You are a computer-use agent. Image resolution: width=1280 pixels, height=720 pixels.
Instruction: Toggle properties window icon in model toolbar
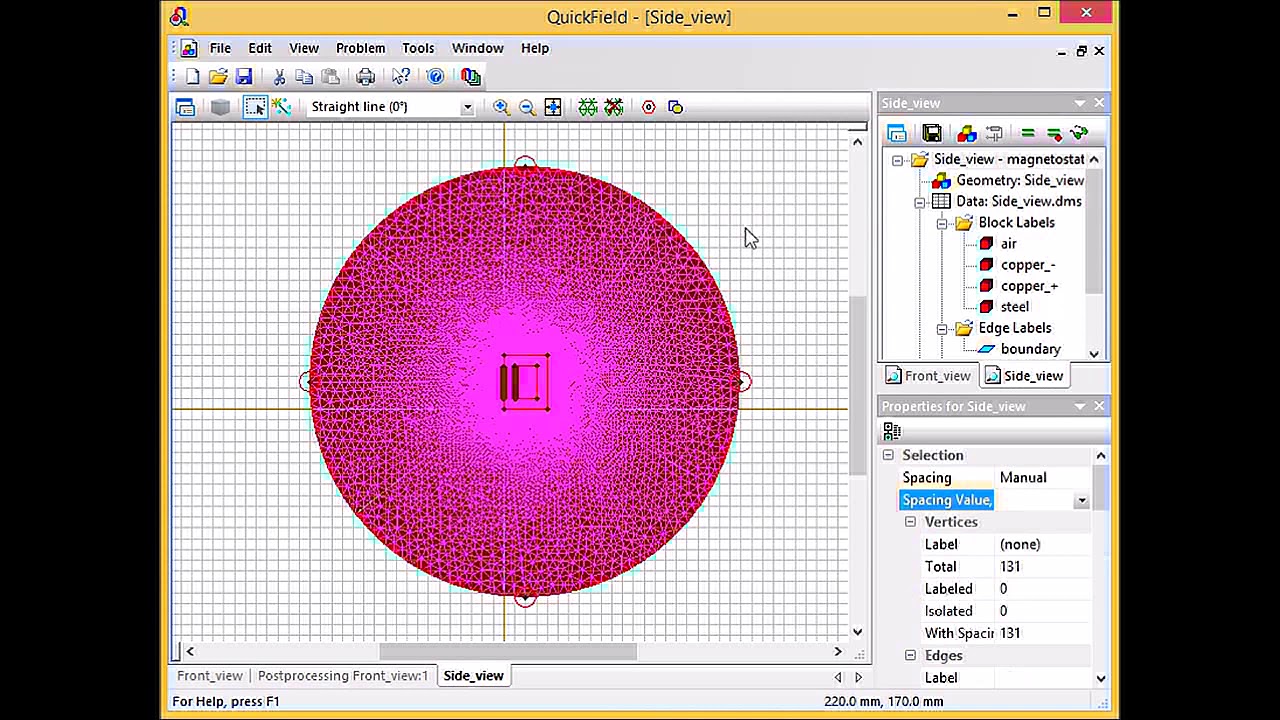coord(185,107)
